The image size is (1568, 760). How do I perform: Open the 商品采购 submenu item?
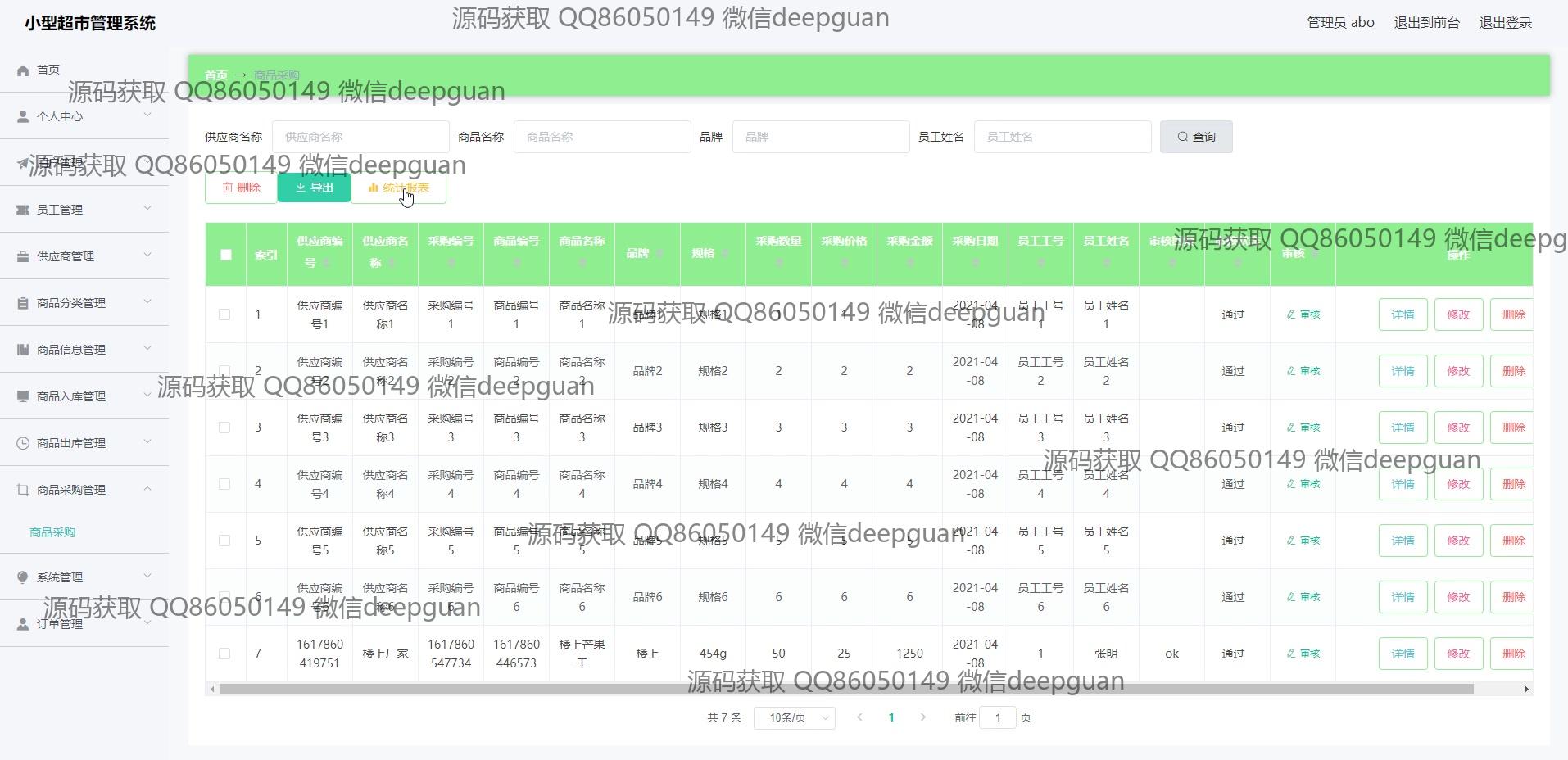(52, 532)
